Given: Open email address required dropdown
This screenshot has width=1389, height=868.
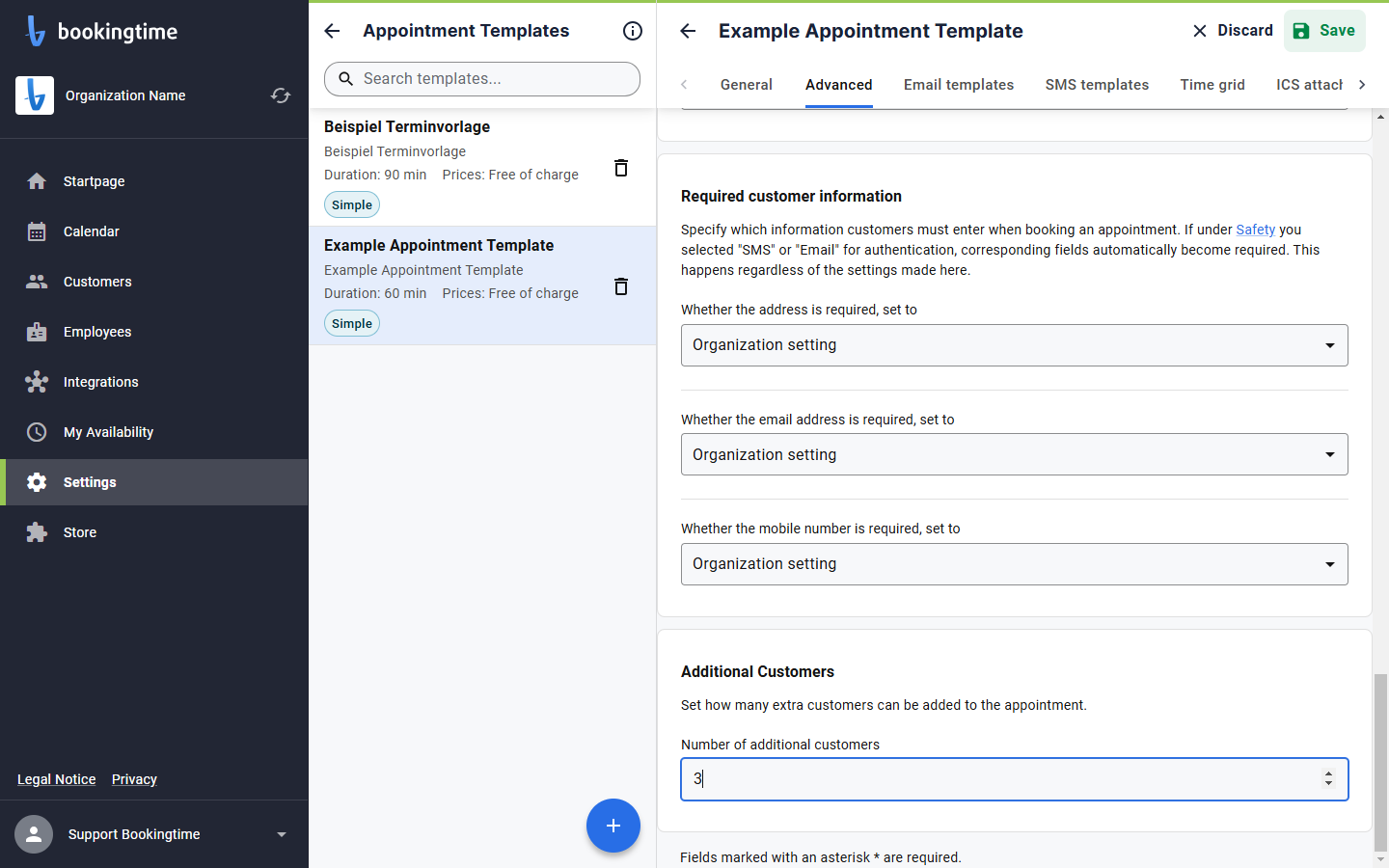Looking at the screenshot, I should [1015, 454].
